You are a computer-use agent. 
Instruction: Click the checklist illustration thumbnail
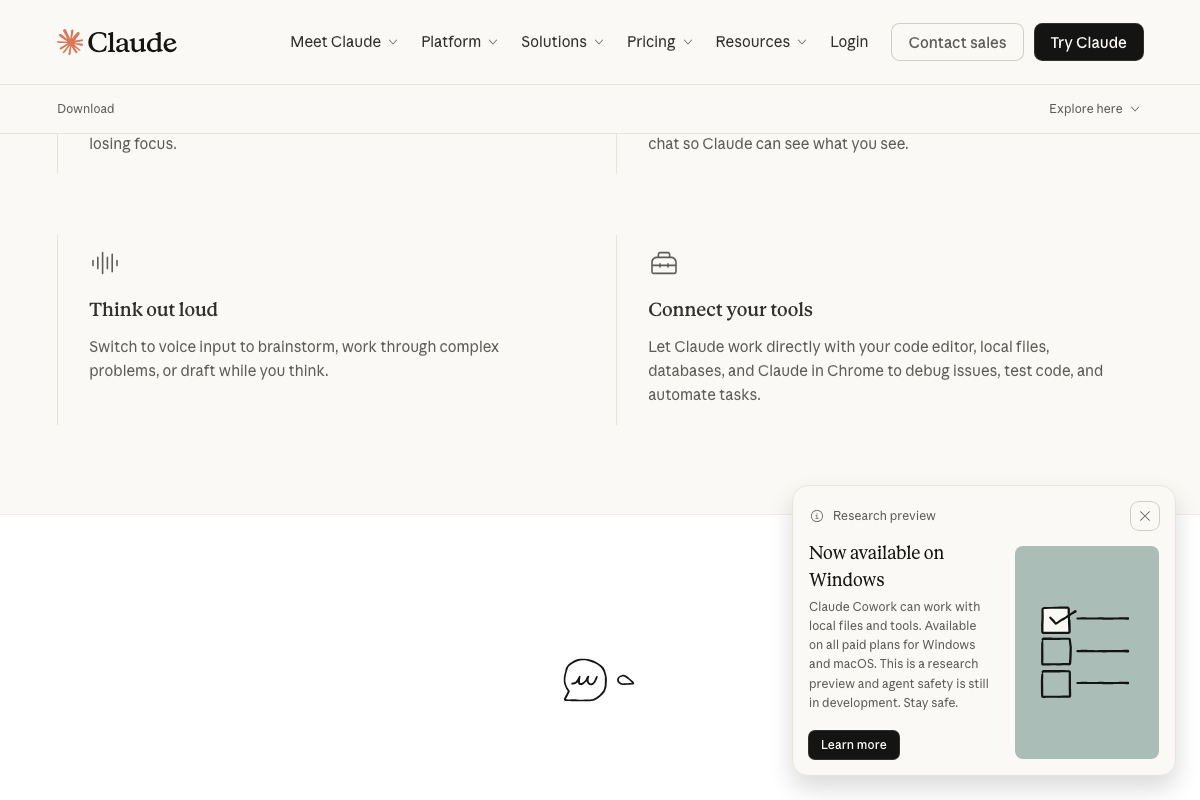[1087, 652]
